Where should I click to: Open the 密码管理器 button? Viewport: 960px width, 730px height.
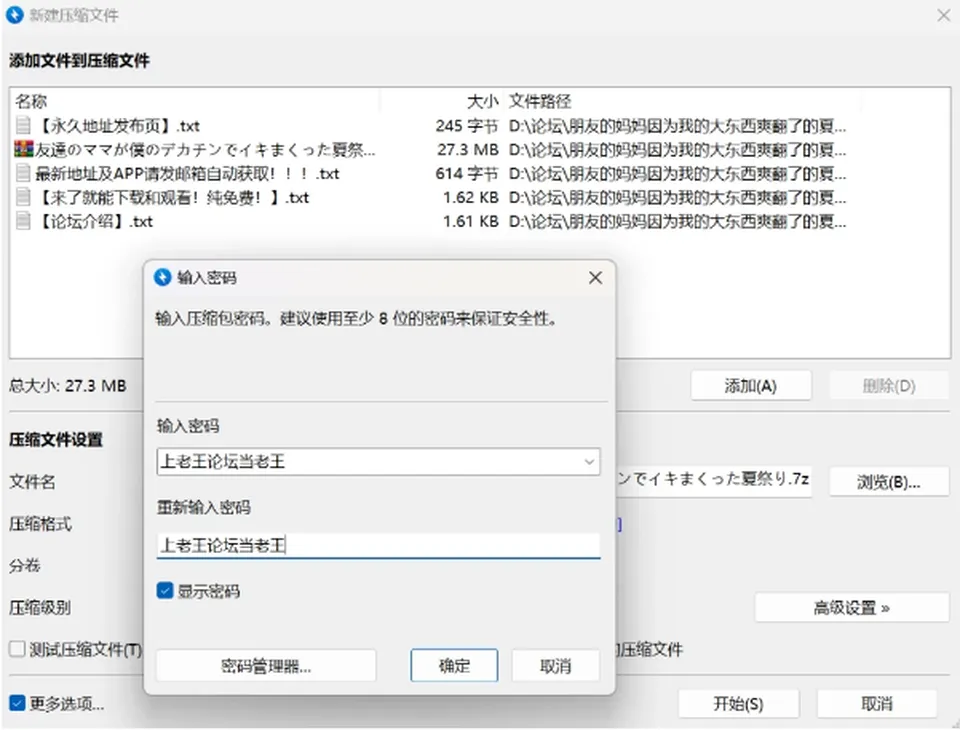(266, 665)
